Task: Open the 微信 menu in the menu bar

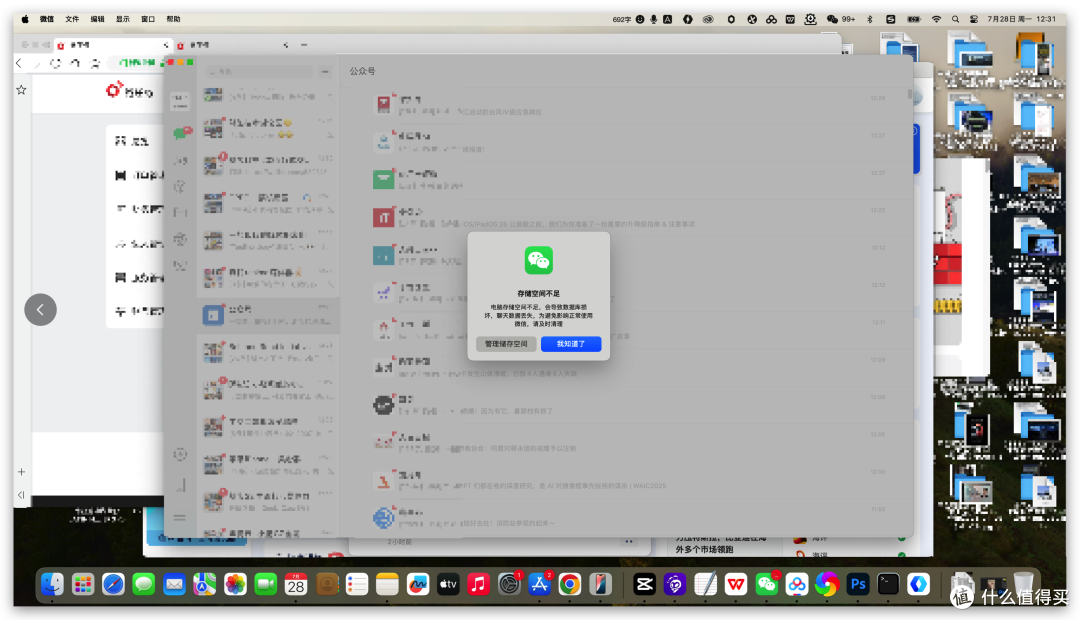Action: coord(47,19)
